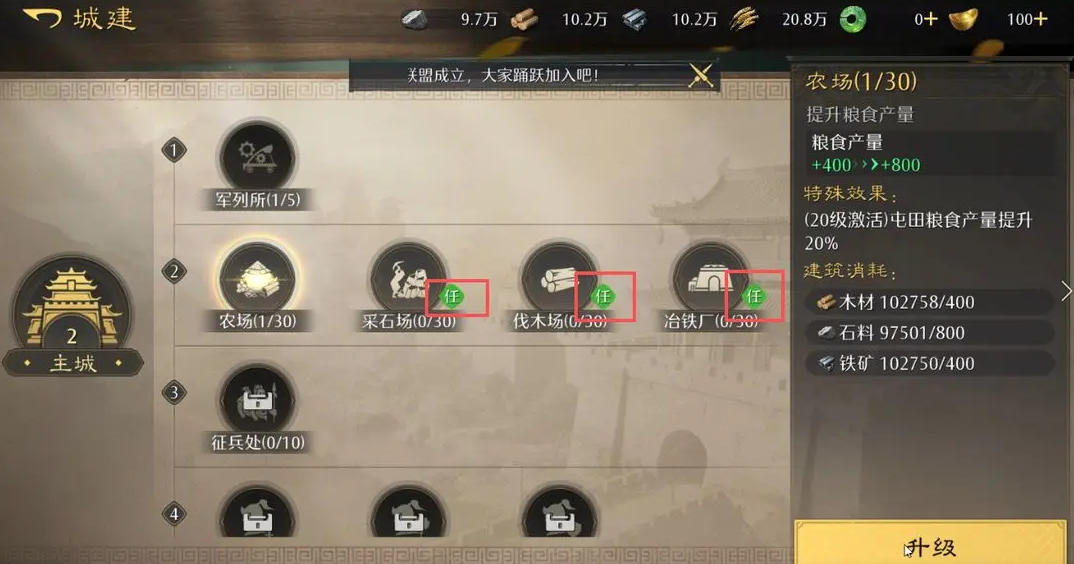Select the 农场 farm building

pyautogui.click(x=257, y=279)
